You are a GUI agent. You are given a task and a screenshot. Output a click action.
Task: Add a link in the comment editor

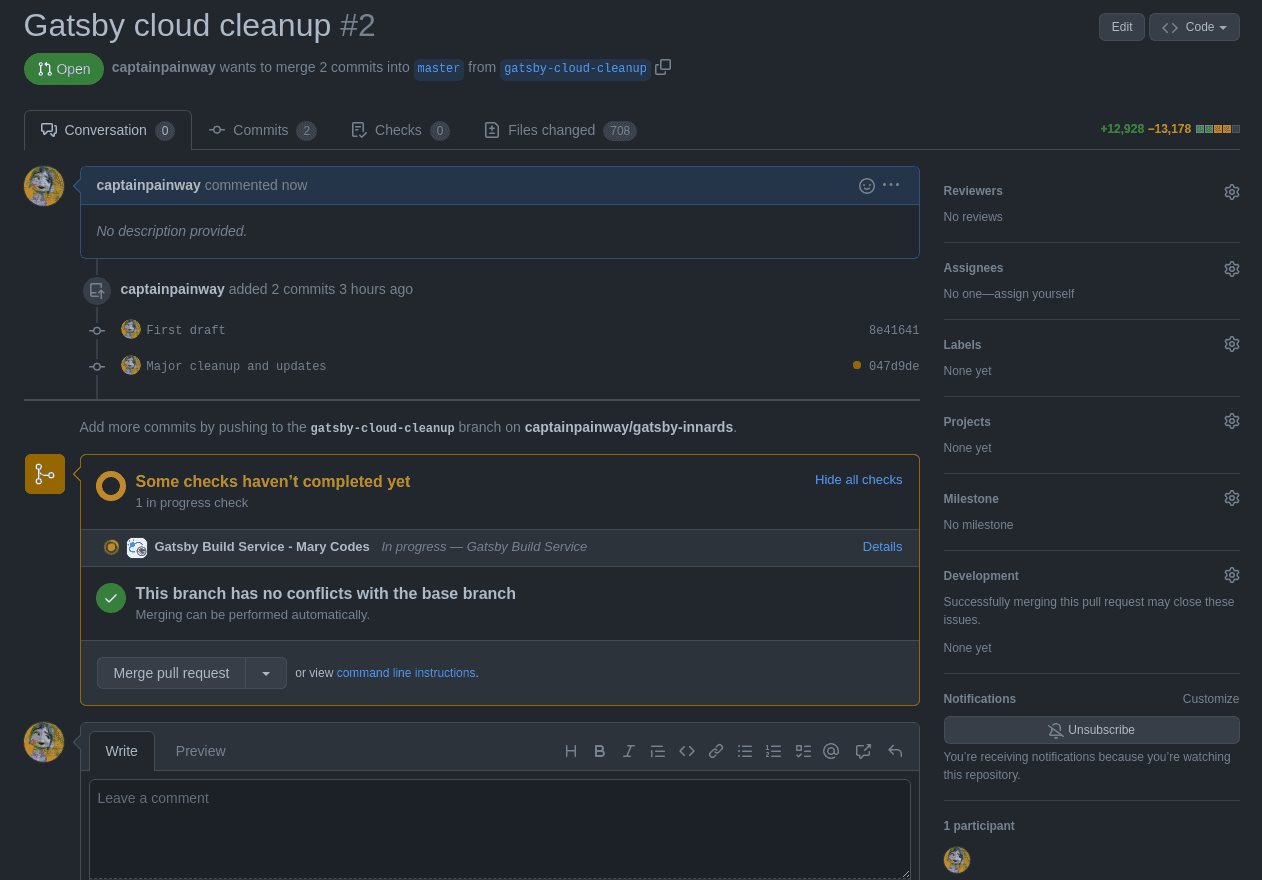[x=716, y=751]
